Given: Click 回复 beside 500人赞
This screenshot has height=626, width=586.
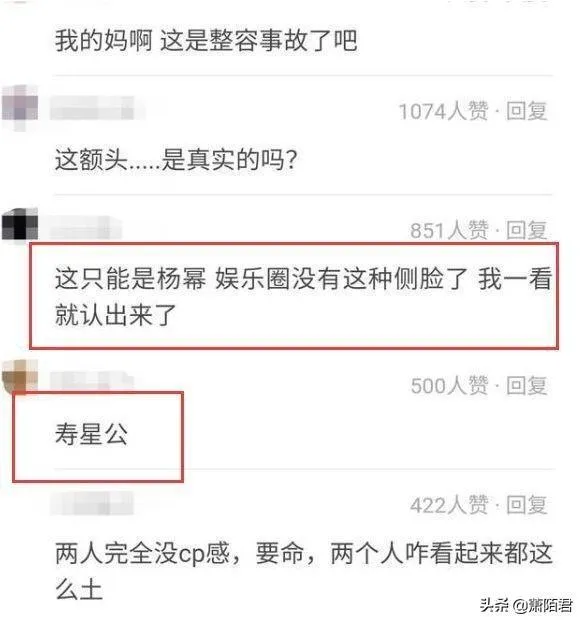Looking at the screenshot, I should [527, 386].
